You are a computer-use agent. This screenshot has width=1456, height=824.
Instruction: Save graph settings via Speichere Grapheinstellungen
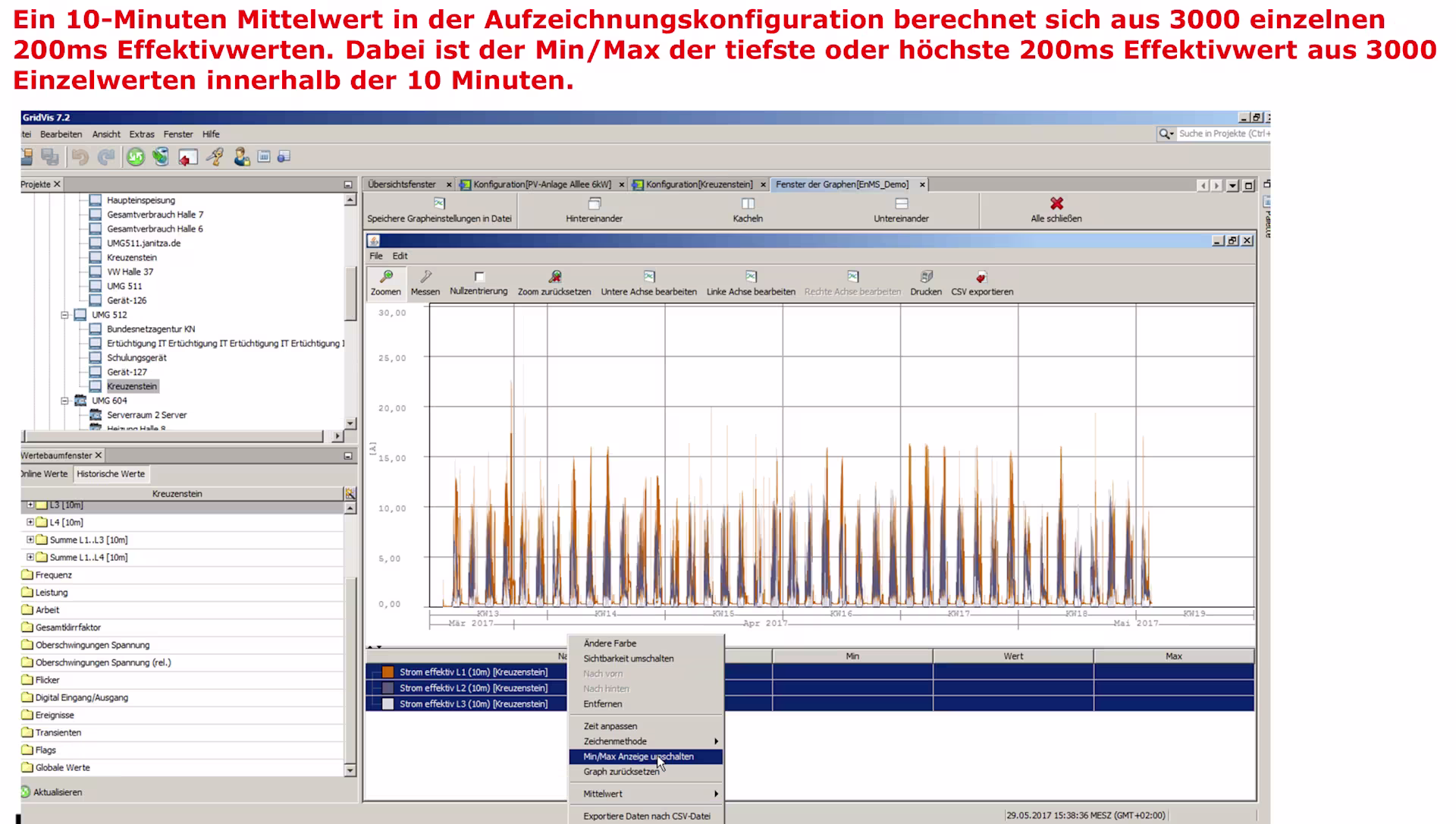point(439,204)
